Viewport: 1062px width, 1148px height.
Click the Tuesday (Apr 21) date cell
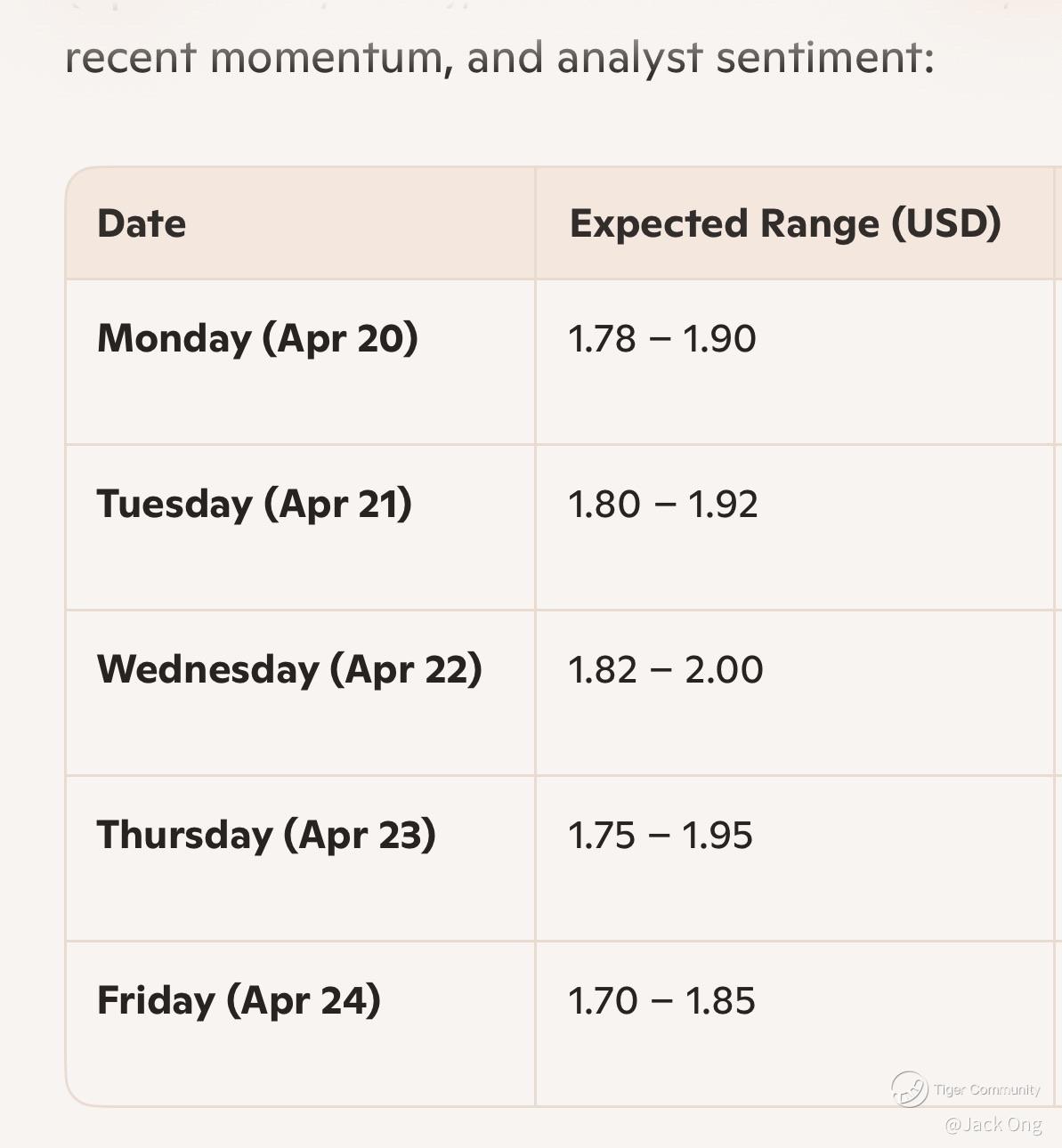[x=255, y=505]
